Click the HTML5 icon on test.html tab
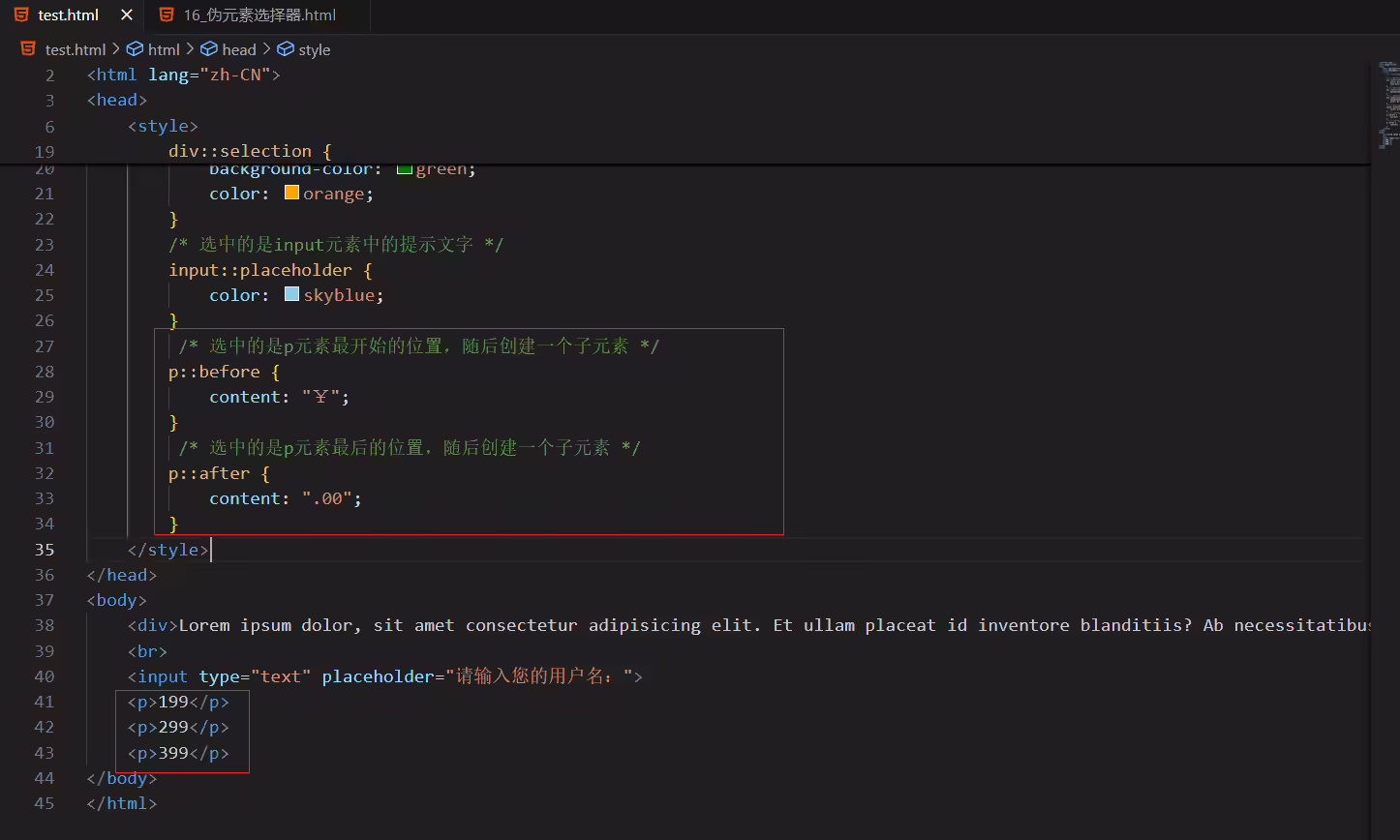This screenshot has height=840, width=1400. click(21, 15)
